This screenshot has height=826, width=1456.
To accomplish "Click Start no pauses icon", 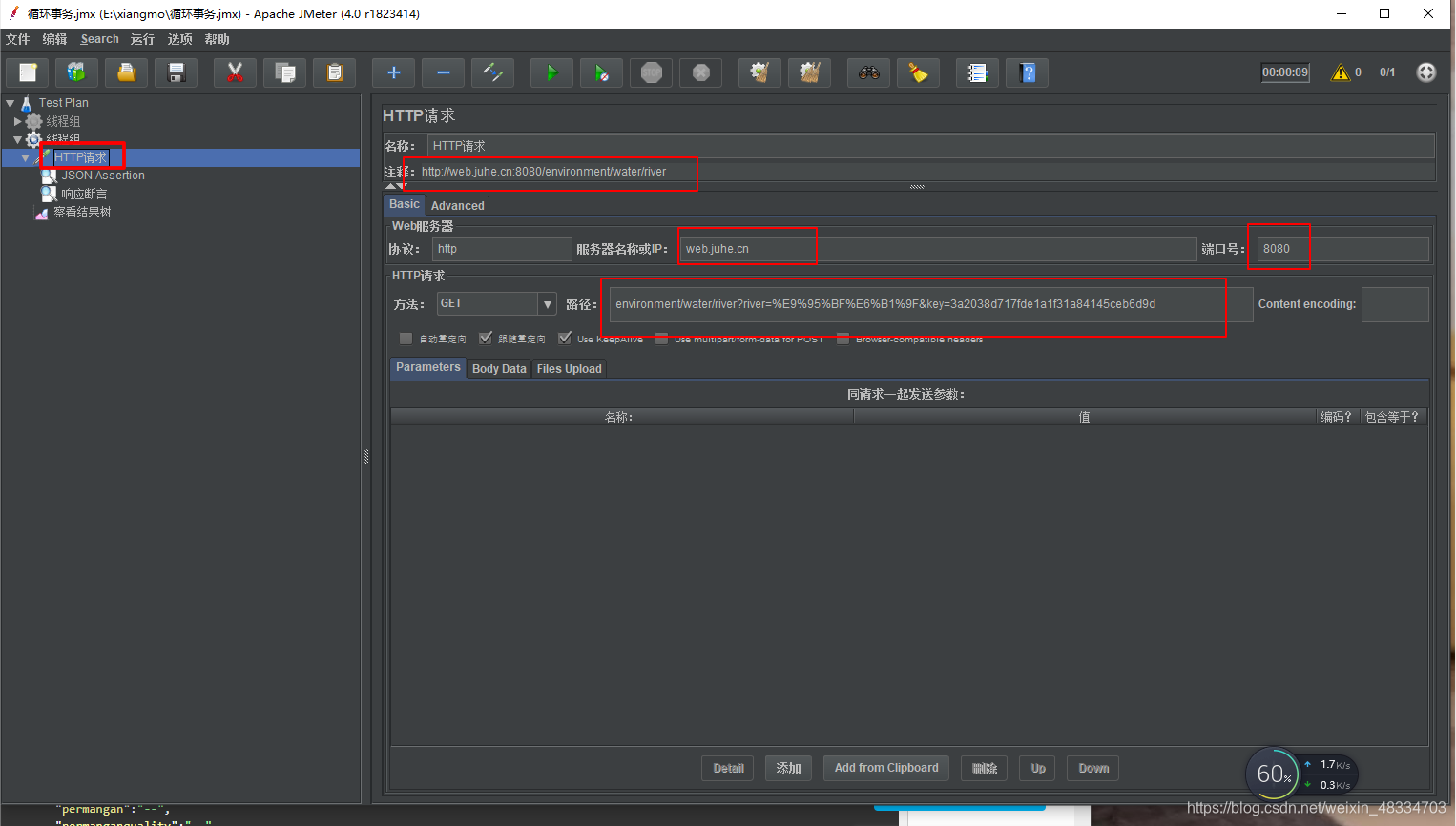I will click(602, 72).
